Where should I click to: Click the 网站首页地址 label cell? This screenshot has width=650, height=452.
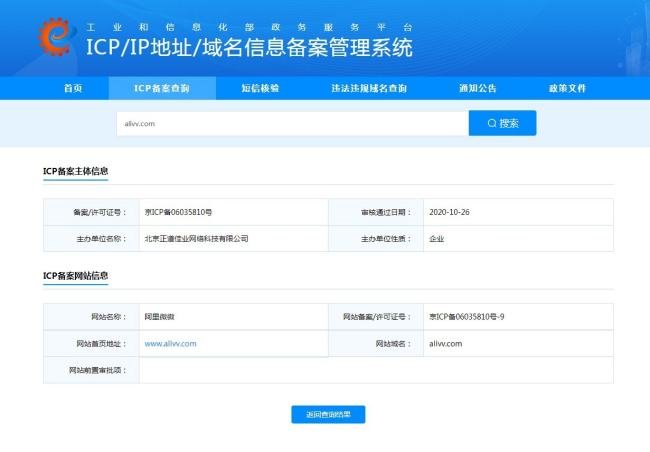tap(91, 343)
